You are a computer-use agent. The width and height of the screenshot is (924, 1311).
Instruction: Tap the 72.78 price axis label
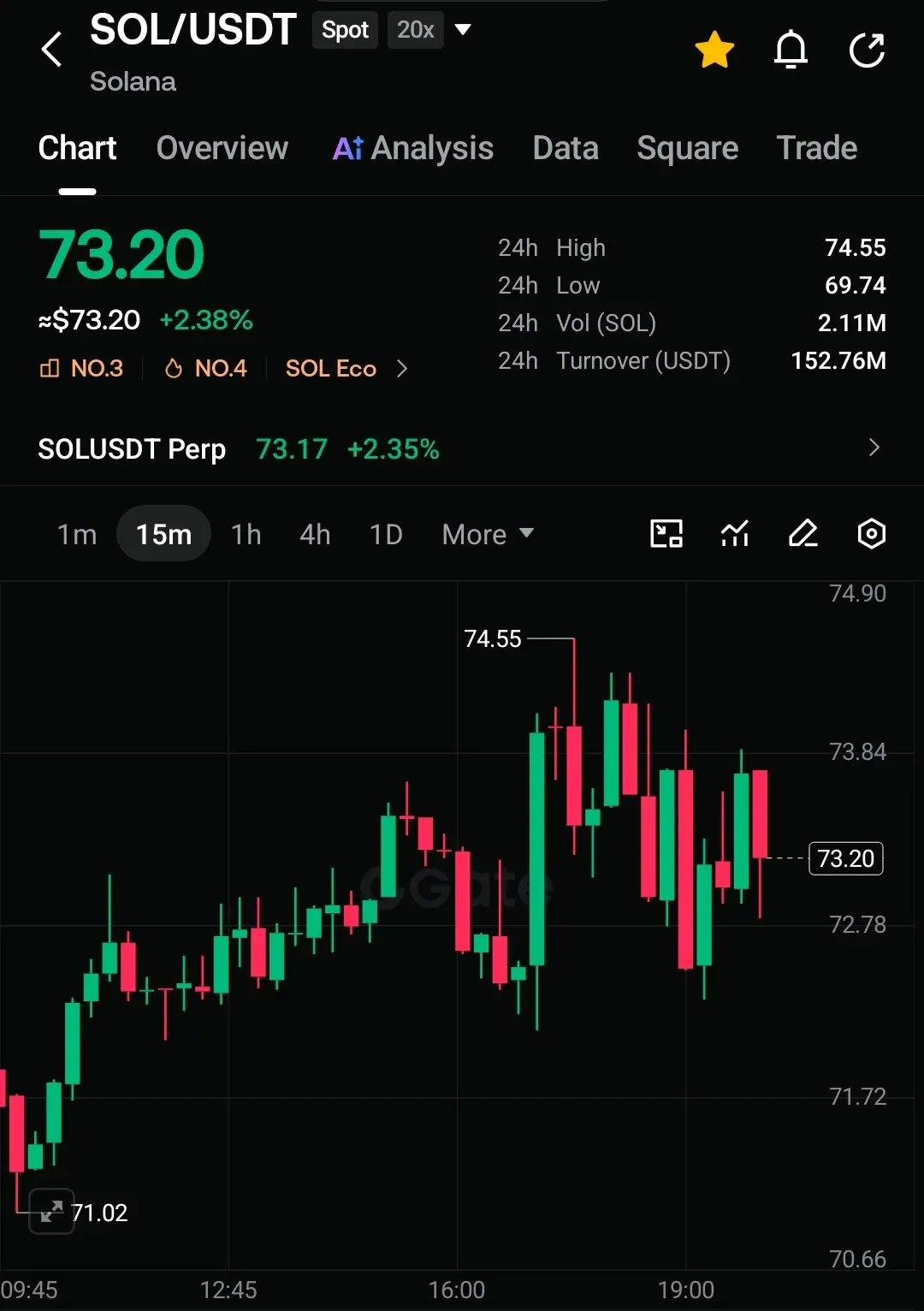[858, 924]
